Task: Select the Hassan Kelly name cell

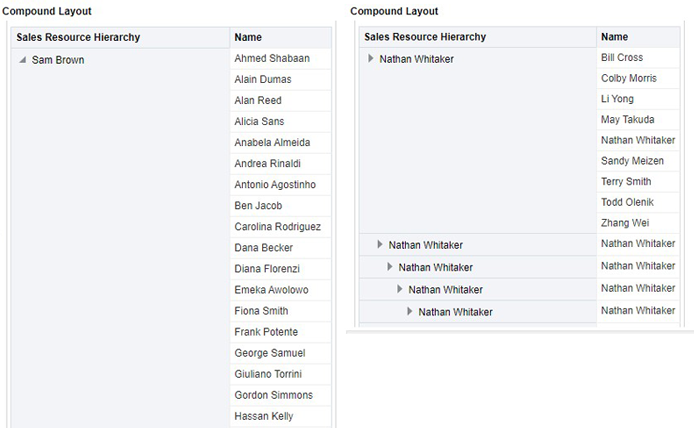Action: pos(281,416)
